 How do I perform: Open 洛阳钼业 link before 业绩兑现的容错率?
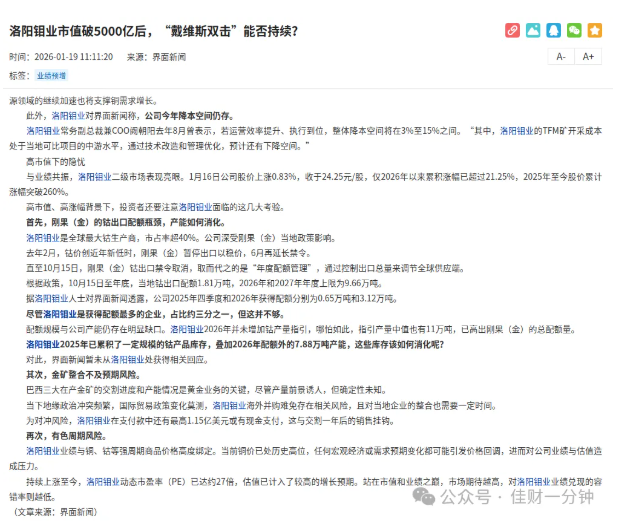[534, 482]
